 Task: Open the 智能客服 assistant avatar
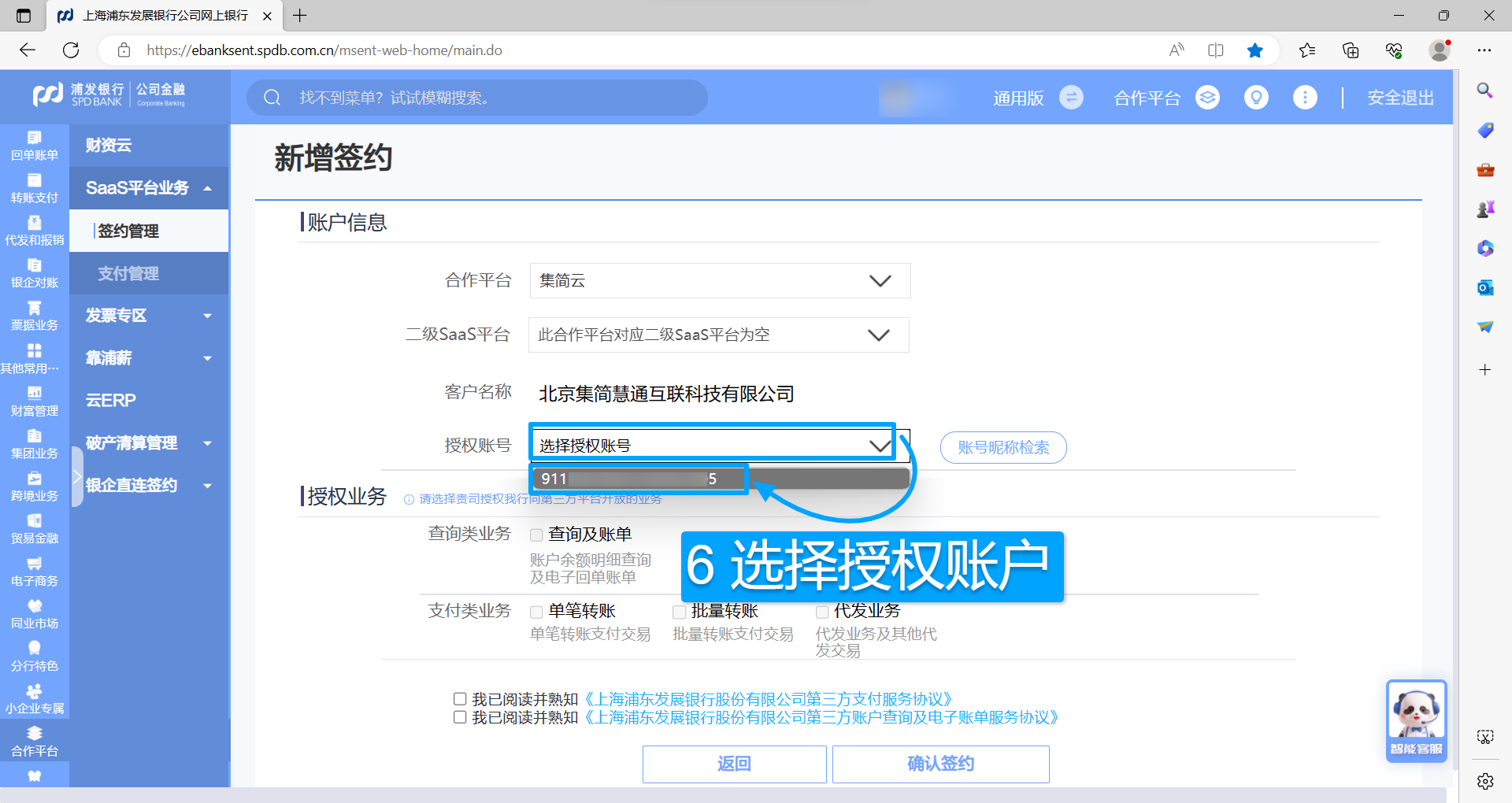pos(1416,720)
